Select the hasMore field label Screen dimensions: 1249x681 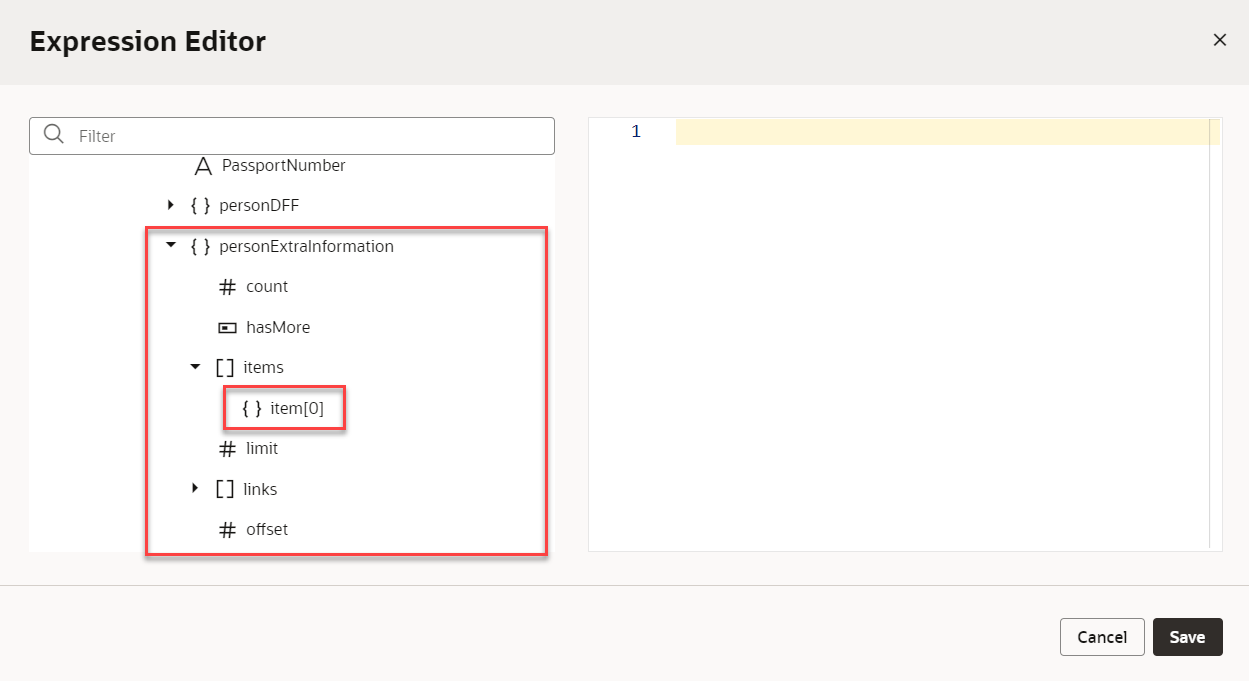278,328
